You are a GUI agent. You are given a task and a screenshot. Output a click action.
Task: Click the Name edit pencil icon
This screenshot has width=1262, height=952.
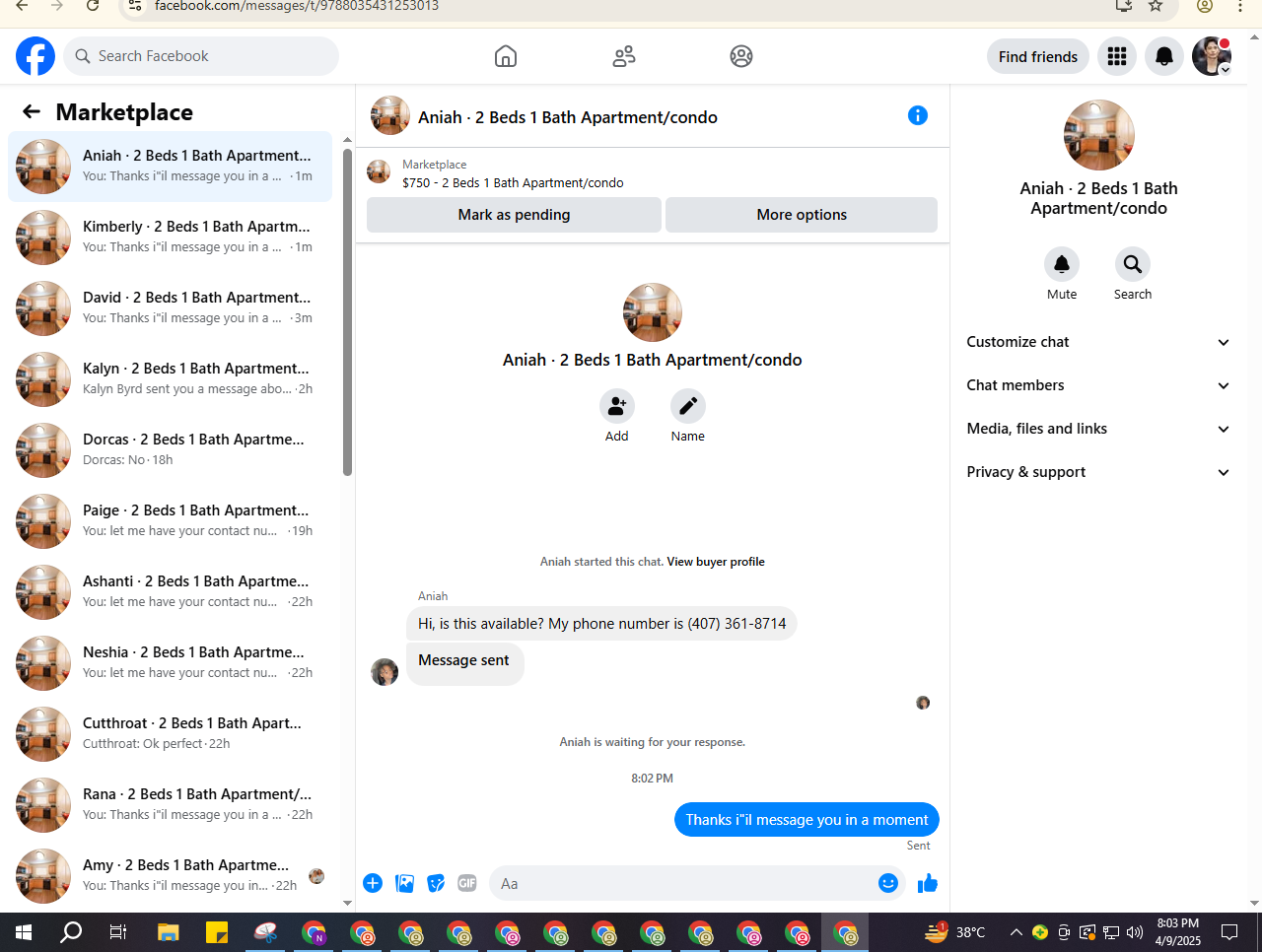[688, 406]
